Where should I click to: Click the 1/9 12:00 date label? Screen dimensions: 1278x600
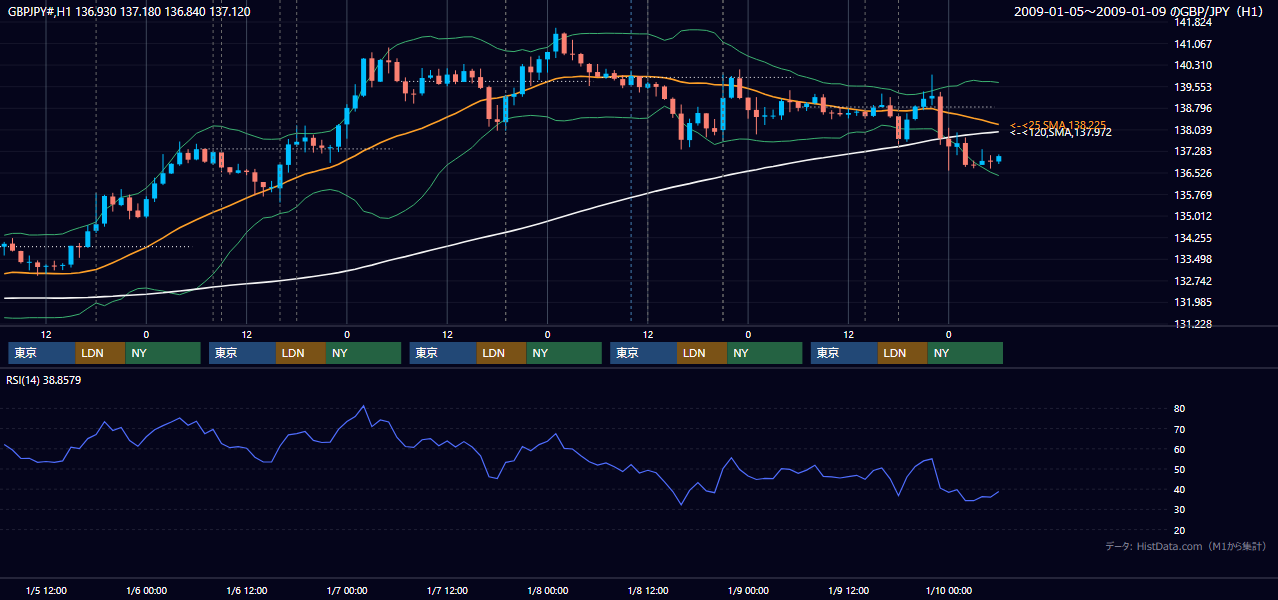click(848, 590)
